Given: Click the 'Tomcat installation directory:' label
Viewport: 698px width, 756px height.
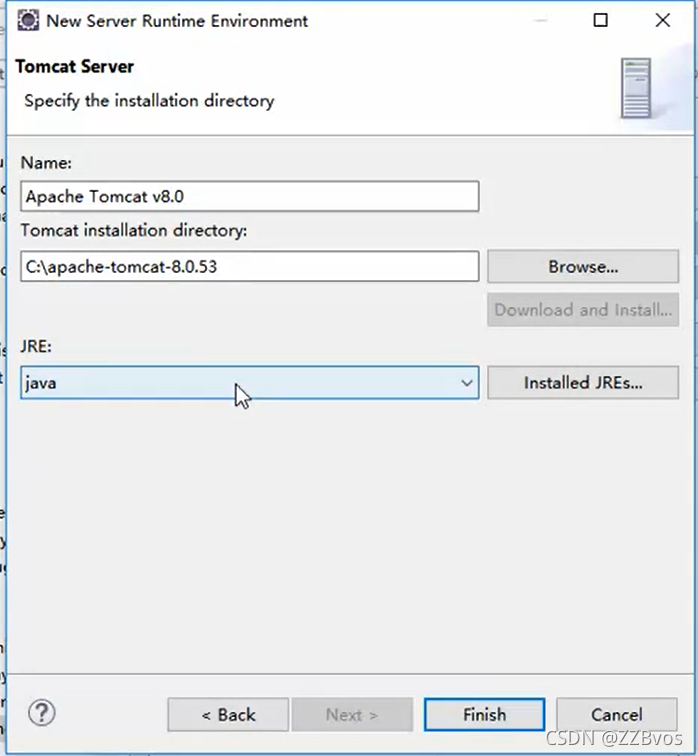Looking at the screenshot, I should [134, 230].
